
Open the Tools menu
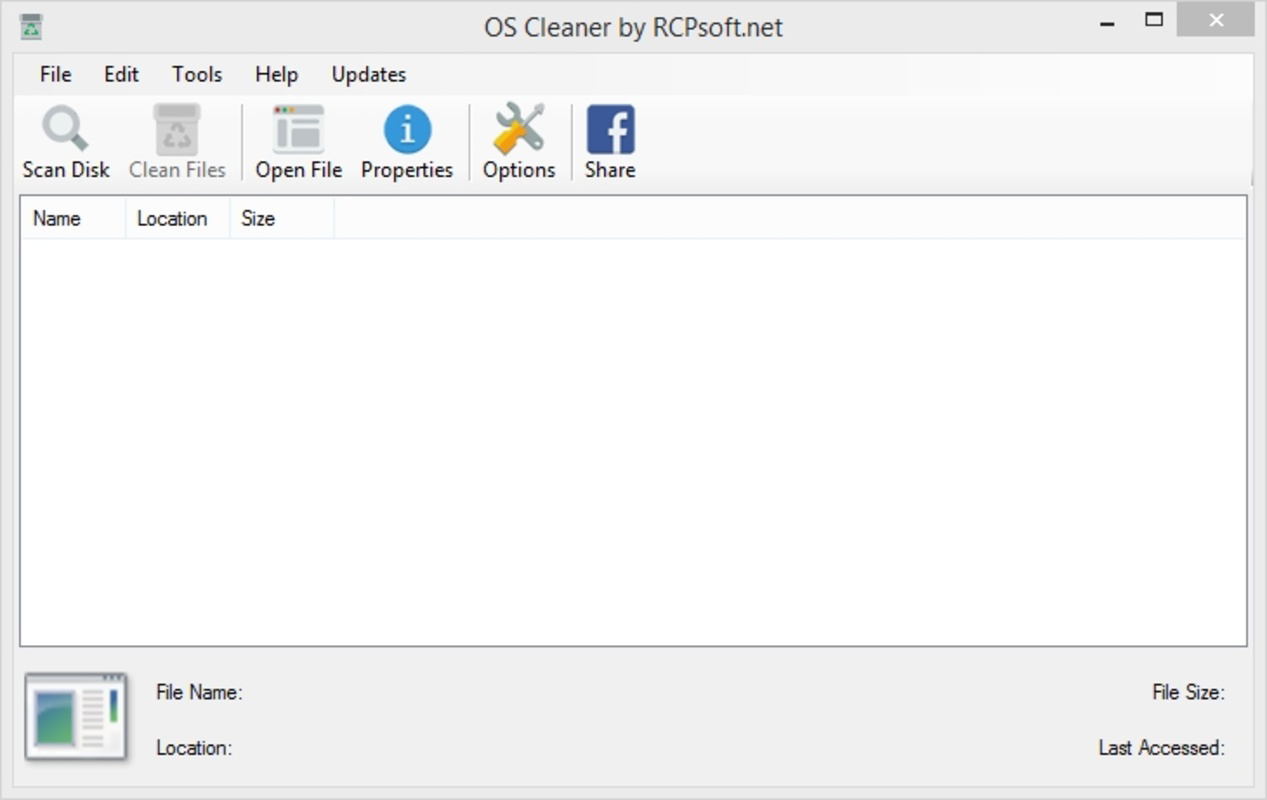pyautogui.click(x=197, y=74)
